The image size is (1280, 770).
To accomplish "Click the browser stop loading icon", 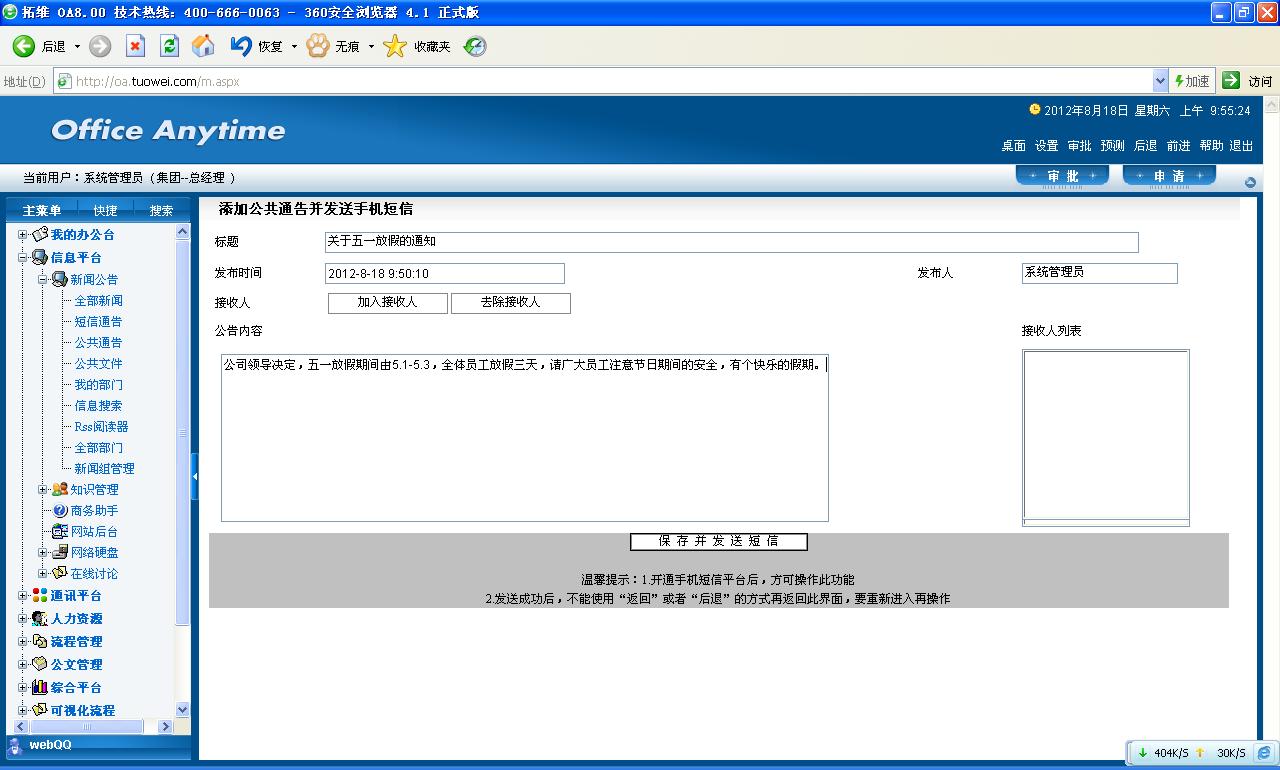I will click(135, 46).
